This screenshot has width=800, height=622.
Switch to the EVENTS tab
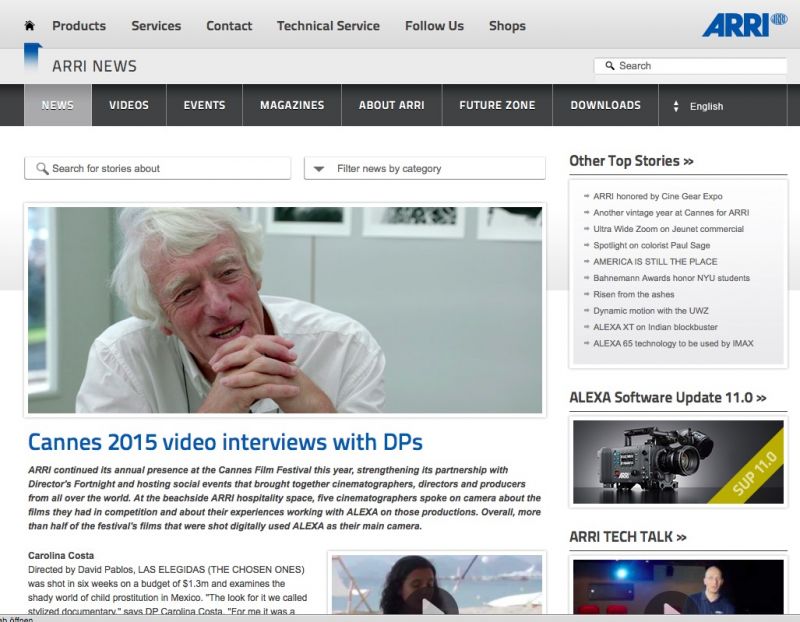click(x=205, y=105)
